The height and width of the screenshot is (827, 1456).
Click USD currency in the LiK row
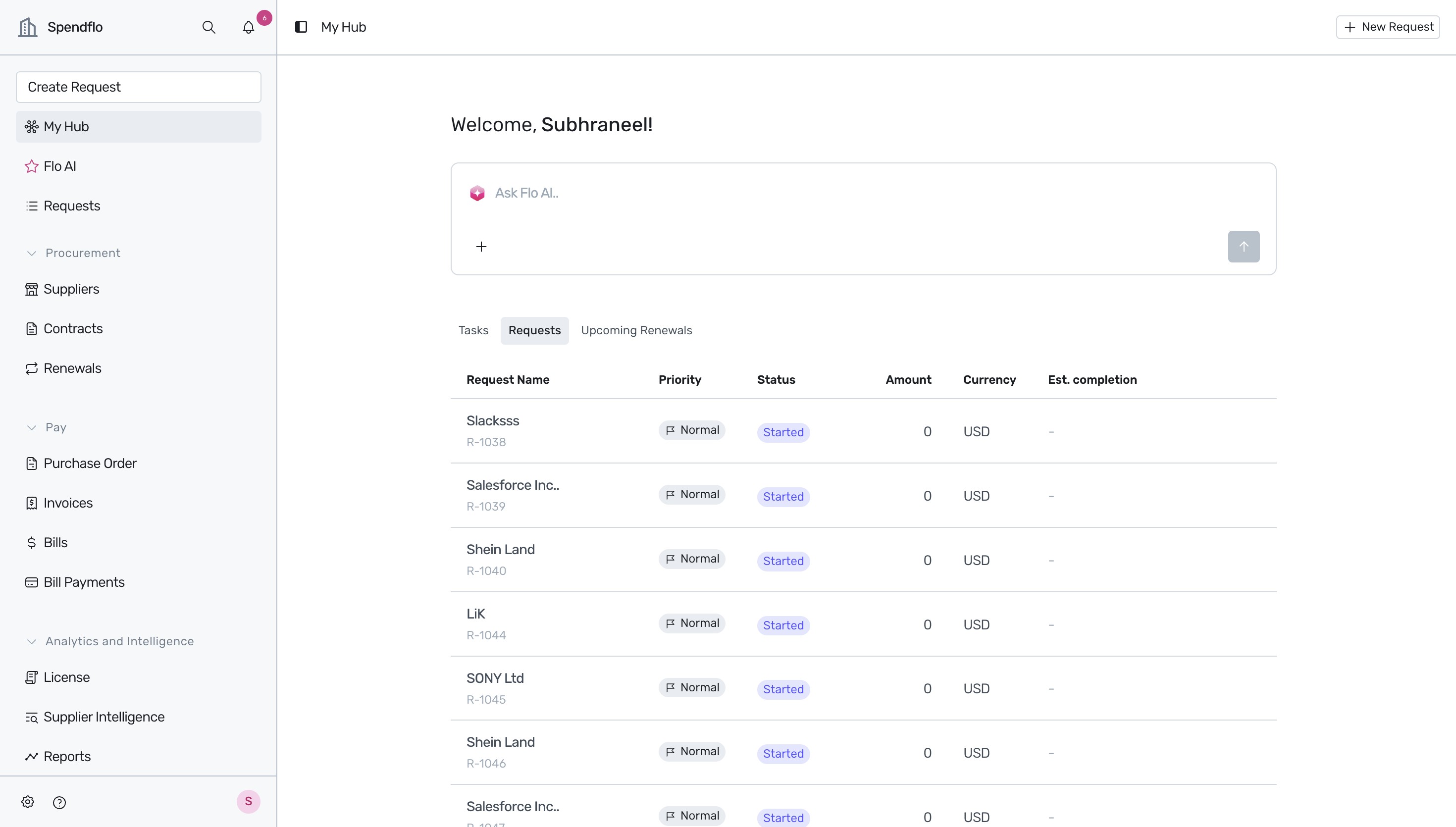pos(976,625)
